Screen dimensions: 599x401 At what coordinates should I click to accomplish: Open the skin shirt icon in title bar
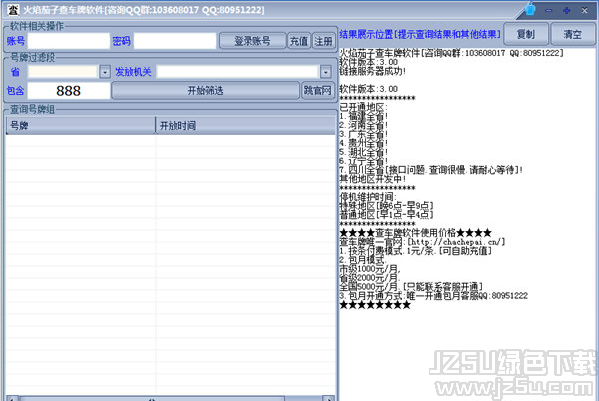tap(530, 9)
